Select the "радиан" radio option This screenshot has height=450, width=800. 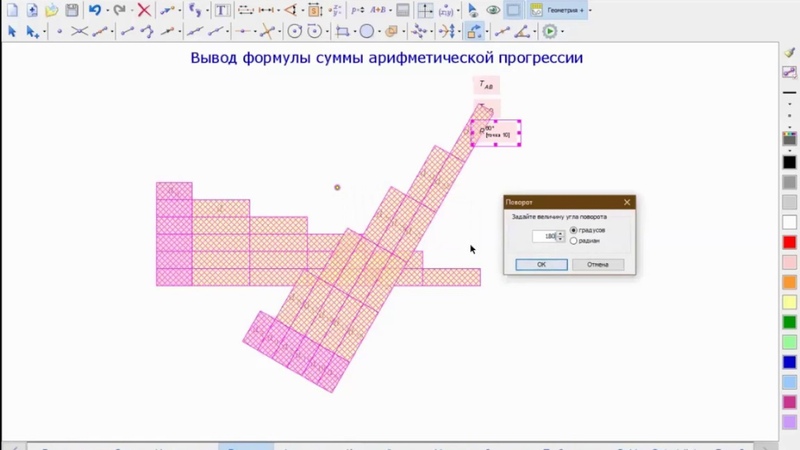tap(574, 241)
